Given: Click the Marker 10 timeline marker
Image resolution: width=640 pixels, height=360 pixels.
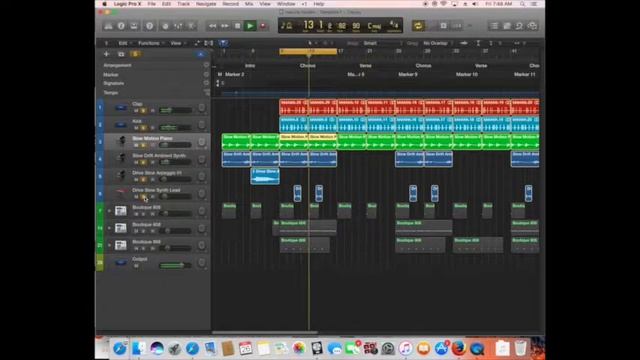Looking at the screenshot, I should point(467,75).
